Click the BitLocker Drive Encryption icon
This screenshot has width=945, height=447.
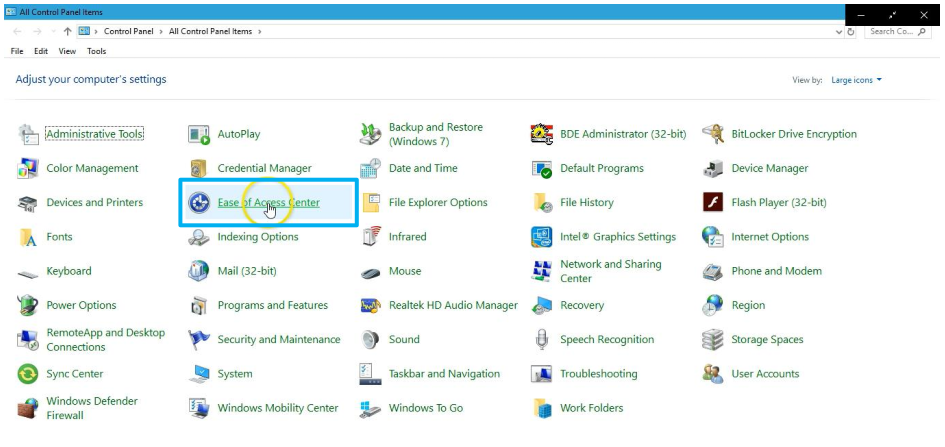713,134
